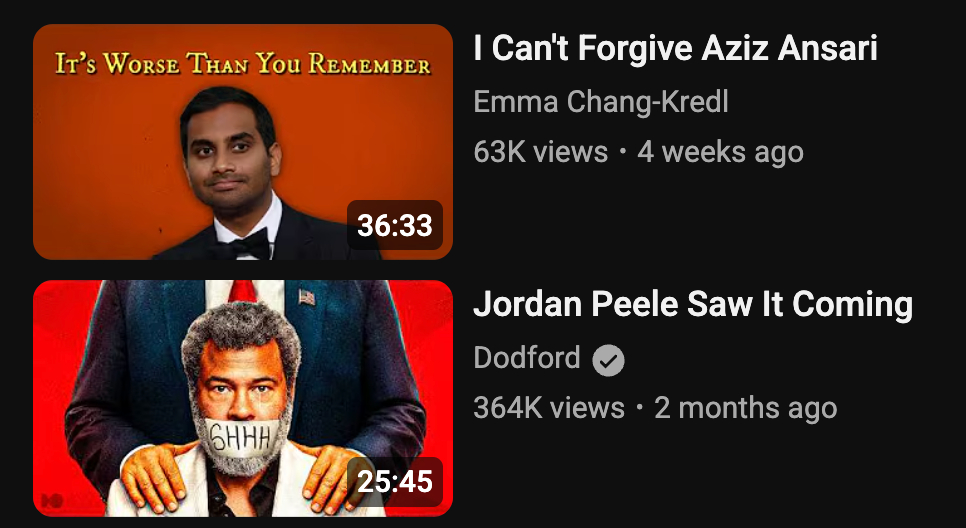Click the flag lapel pin in the red thumbnail
Image resolution: width=966 pixels, height=528 pixels.
pos(307,297)
